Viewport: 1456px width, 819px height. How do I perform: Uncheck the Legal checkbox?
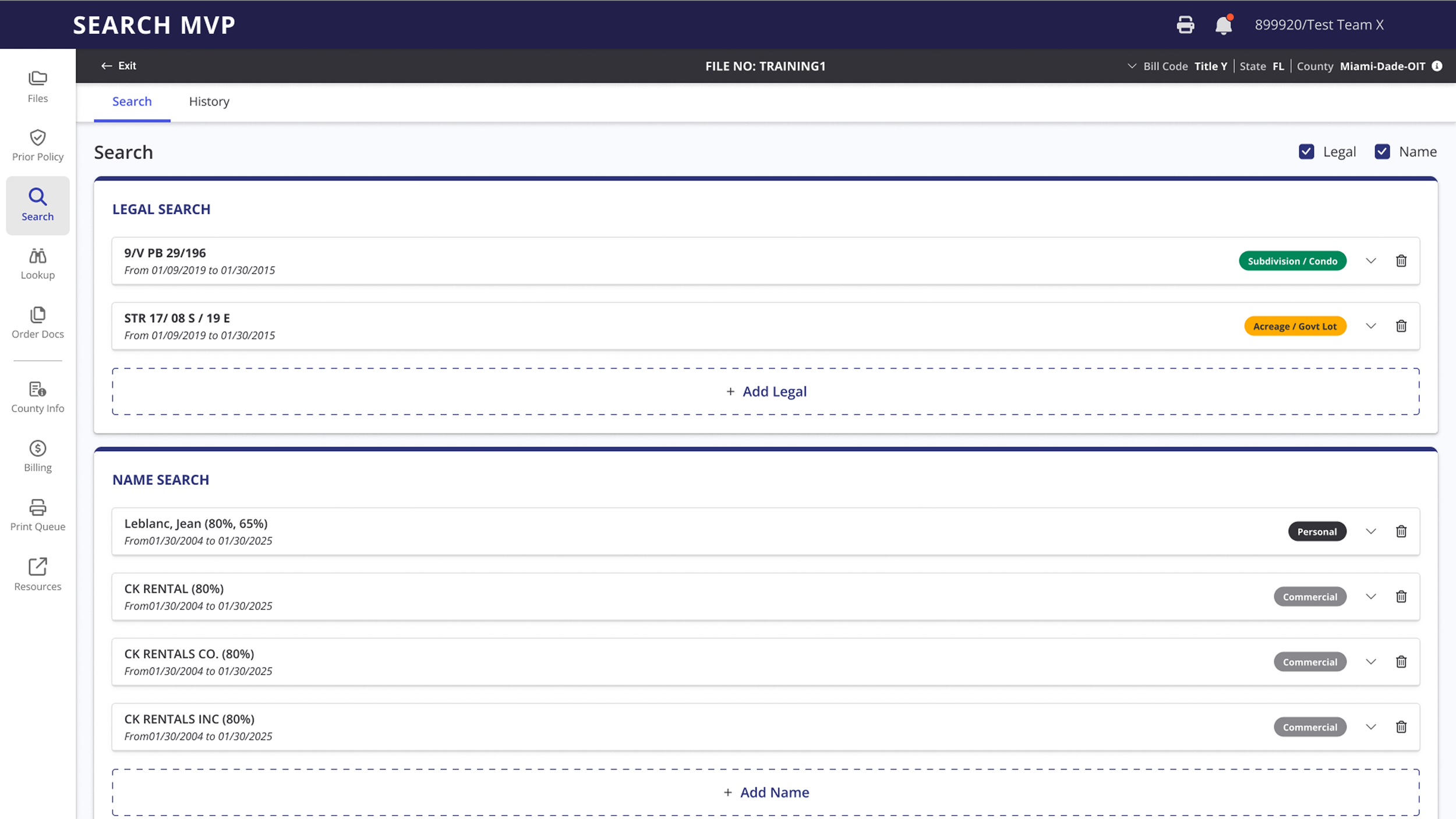click(x=1306, y=152)
